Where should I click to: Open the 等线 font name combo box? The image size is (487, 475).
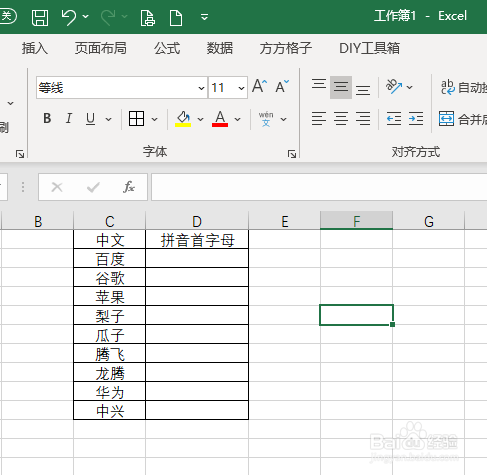click(122, 88)
